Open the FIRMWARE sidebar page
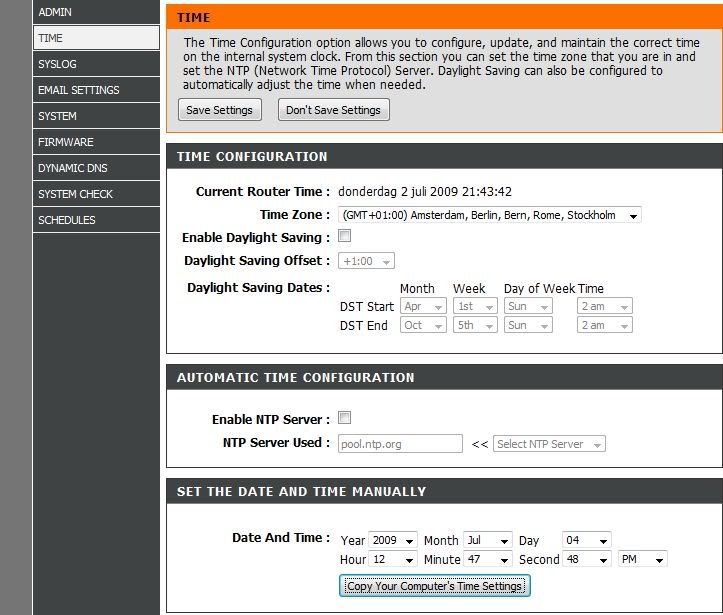This screenshot has height=615, width=723. click(96, 142)
